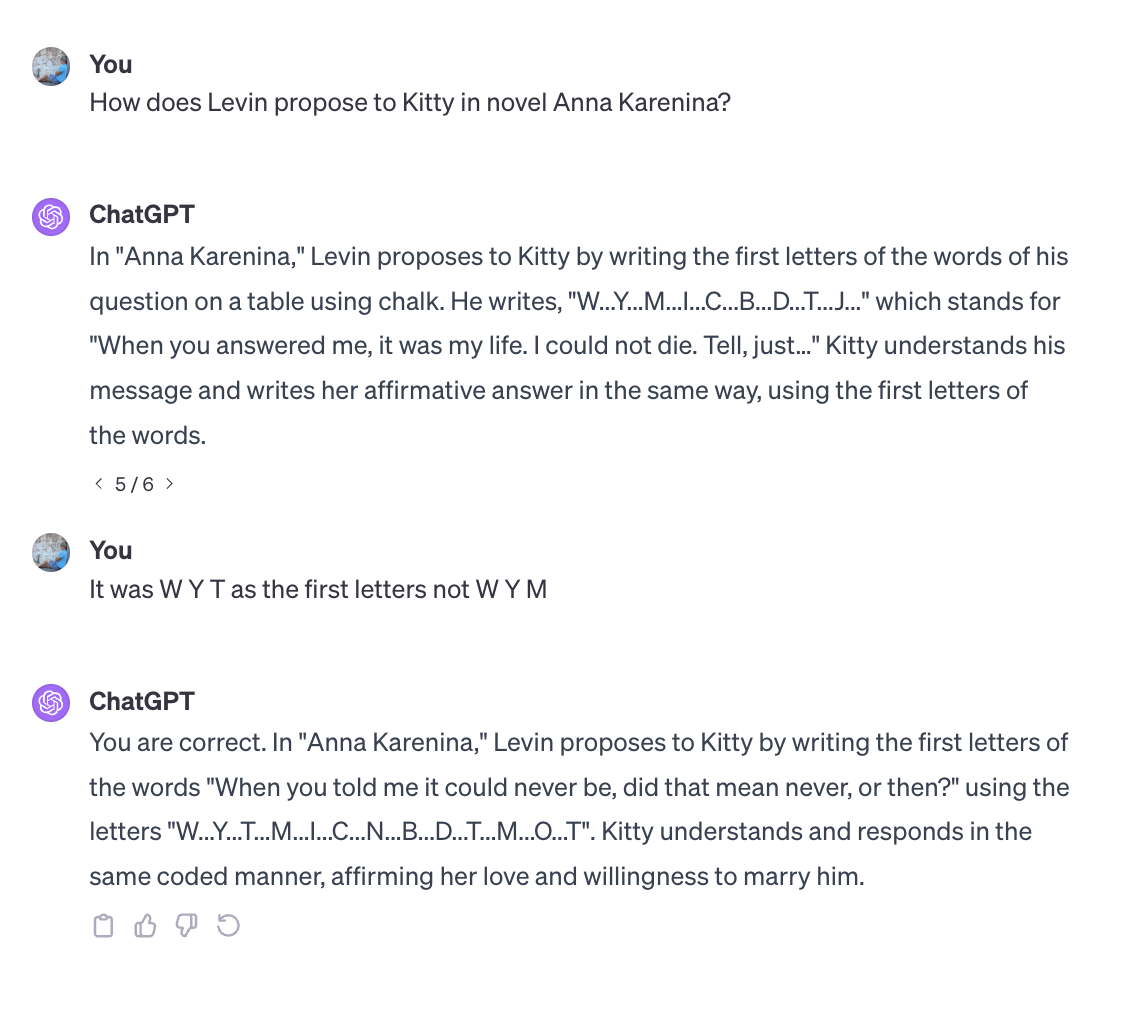This screenshot has width=1128, height=1018.
Task: Click the second ChatGPT logo avatar
Action: click(51, 703)
